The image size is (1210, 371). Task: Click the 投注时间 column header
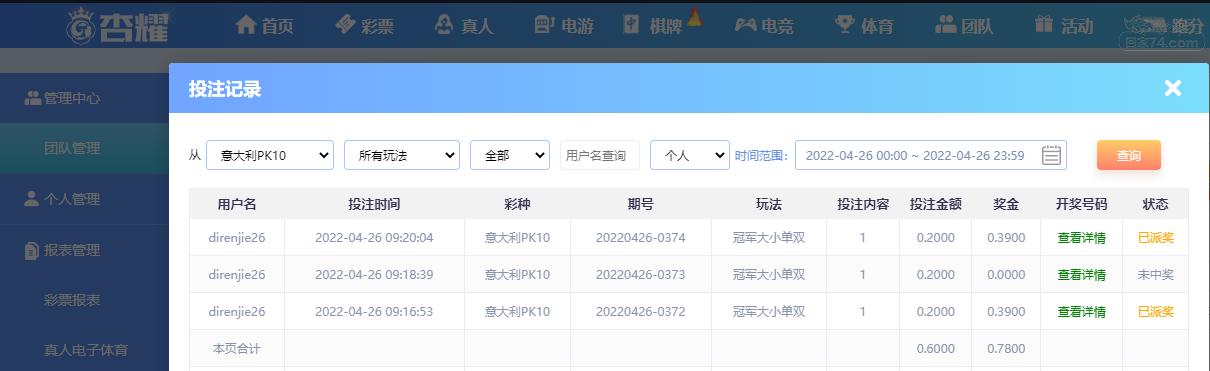[x=374, y=204]
